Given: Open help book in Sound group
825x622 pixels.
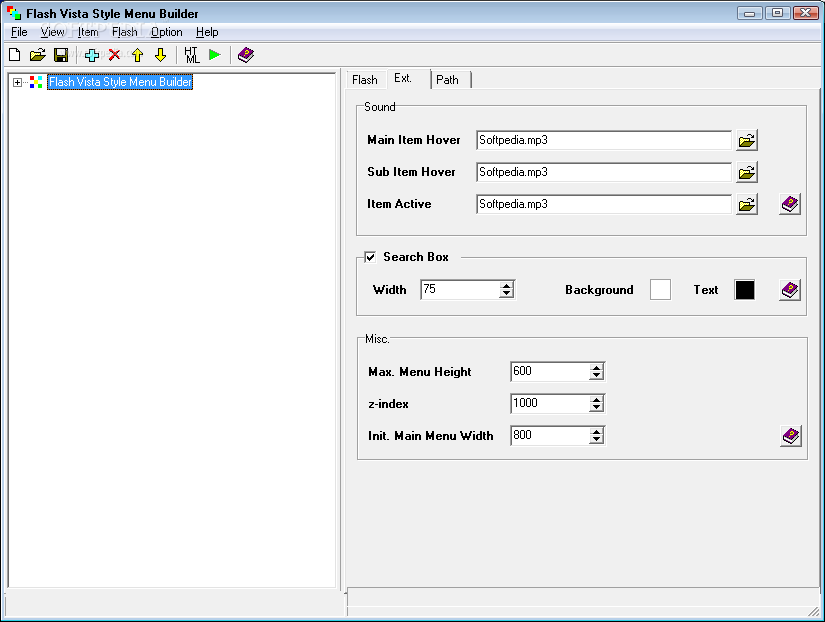Looking at the screenshot, I should pyautogui.click(x=790, y=204).
